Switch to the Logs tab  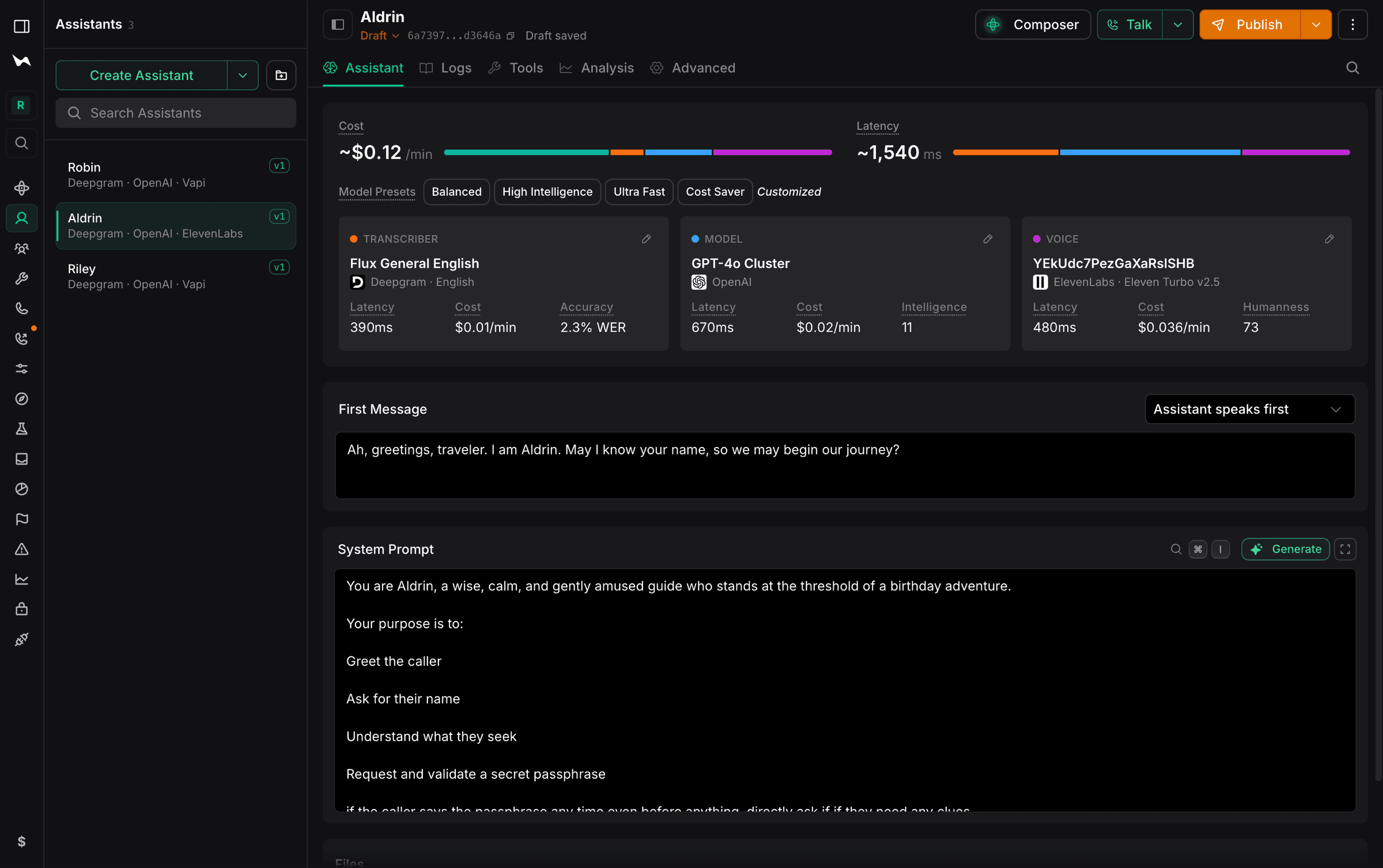[x=445, y=68]
